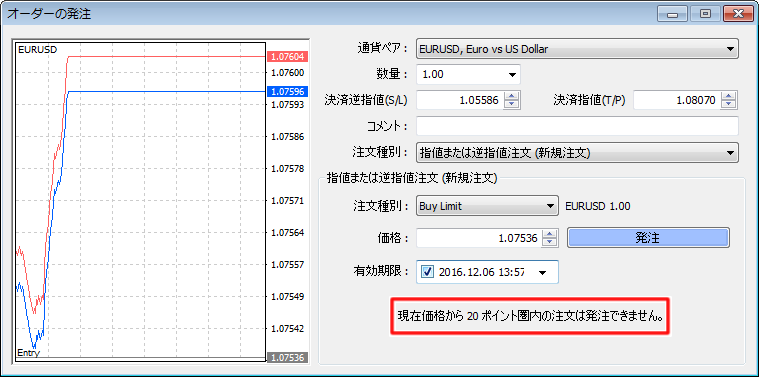Screen dimensions: 759x377
Task: Maximize the オーダーの発注 window
Action: point(705,14)
